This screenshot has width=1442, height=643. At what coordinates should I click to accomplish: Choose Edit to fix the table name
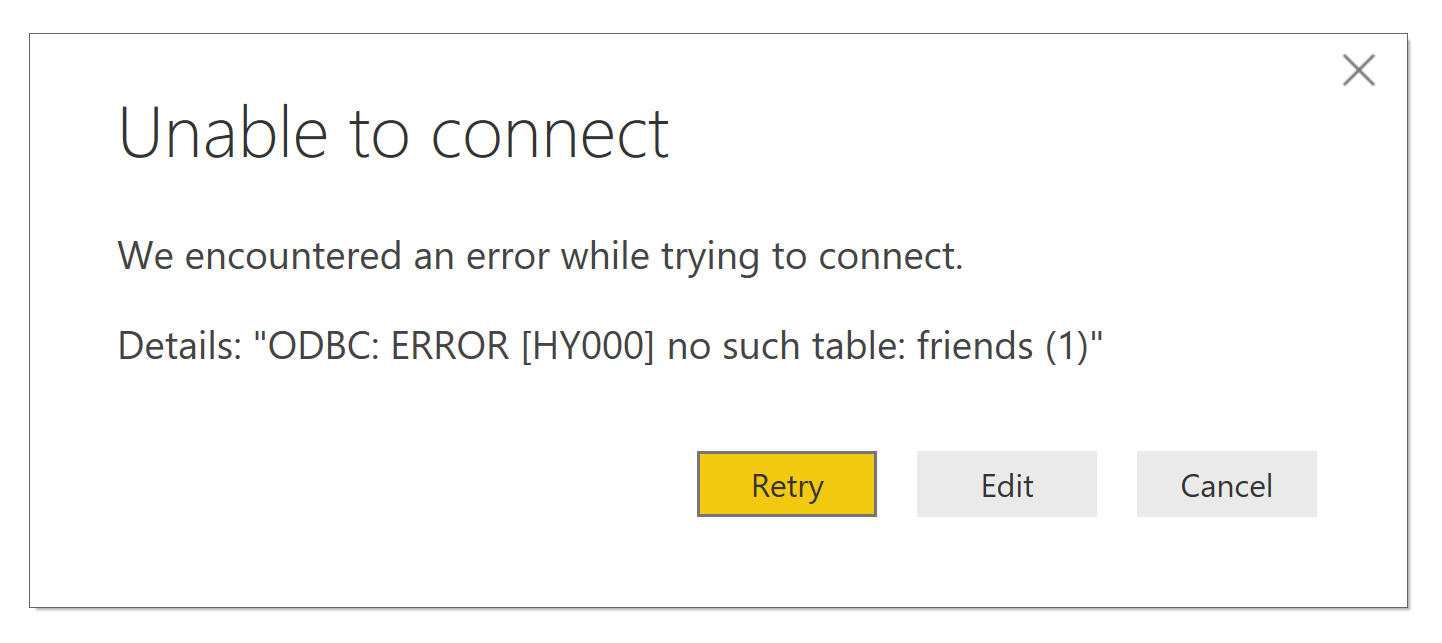click(1006, 485)
